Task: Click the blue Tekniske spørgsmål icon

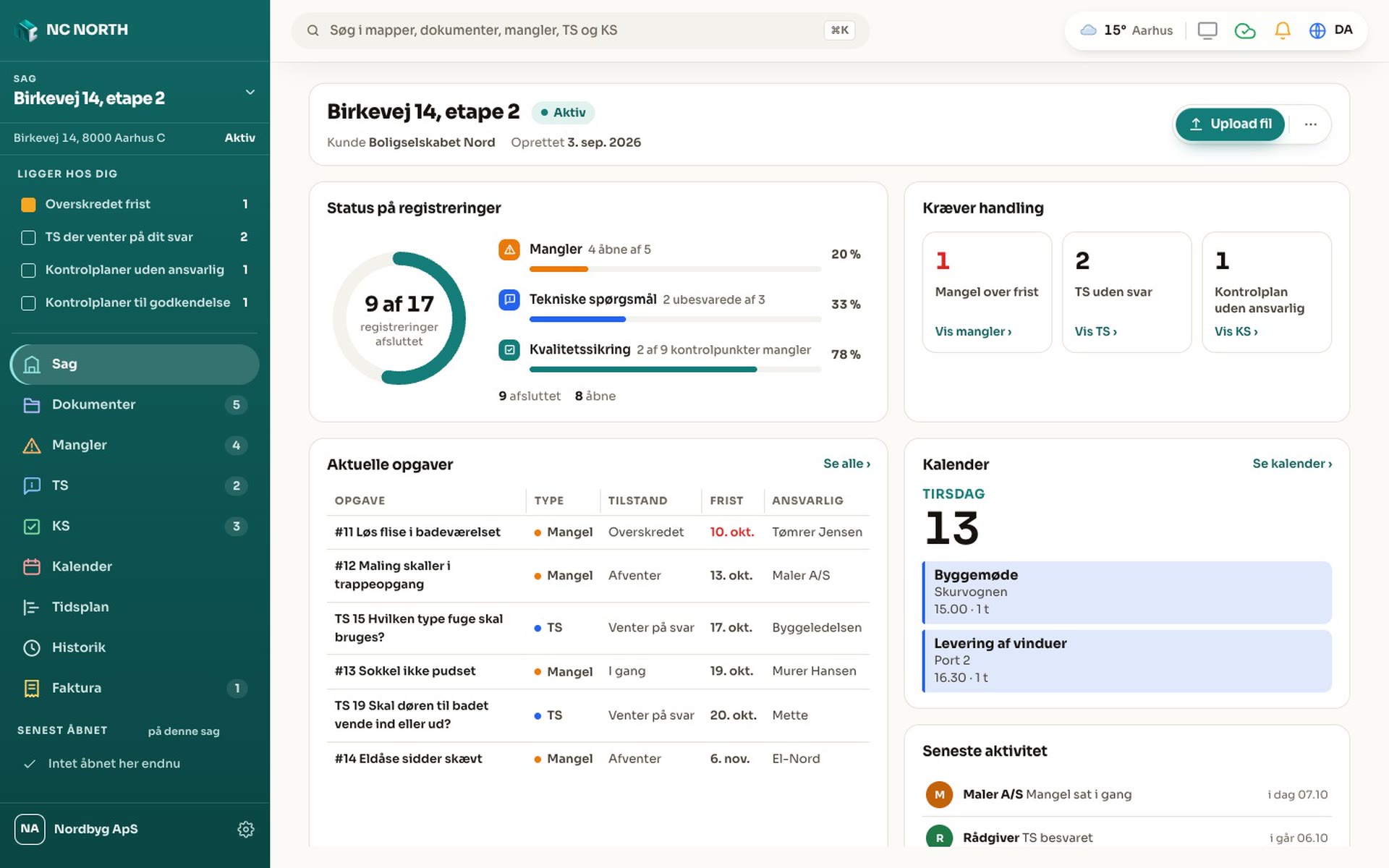Action: (509, 299)
